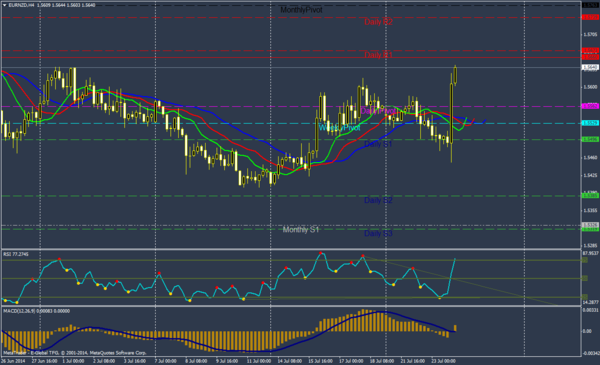Click the newest MACD histogram bar
600x365 pixels.
tap(455, 328)
